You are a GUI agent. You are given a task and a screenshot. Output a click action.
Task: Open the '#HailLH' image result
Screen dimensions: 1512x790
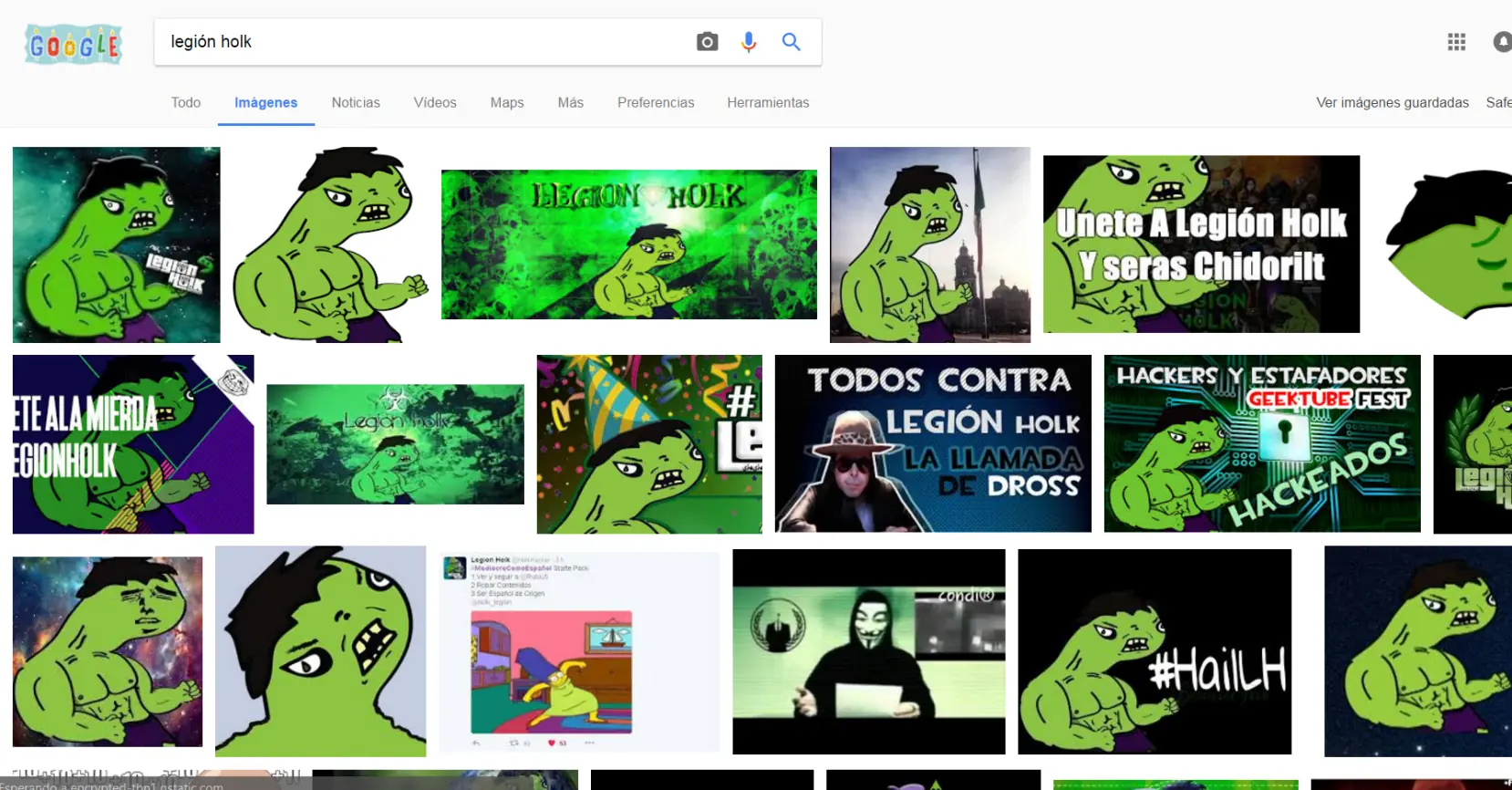click(1155, 651)
